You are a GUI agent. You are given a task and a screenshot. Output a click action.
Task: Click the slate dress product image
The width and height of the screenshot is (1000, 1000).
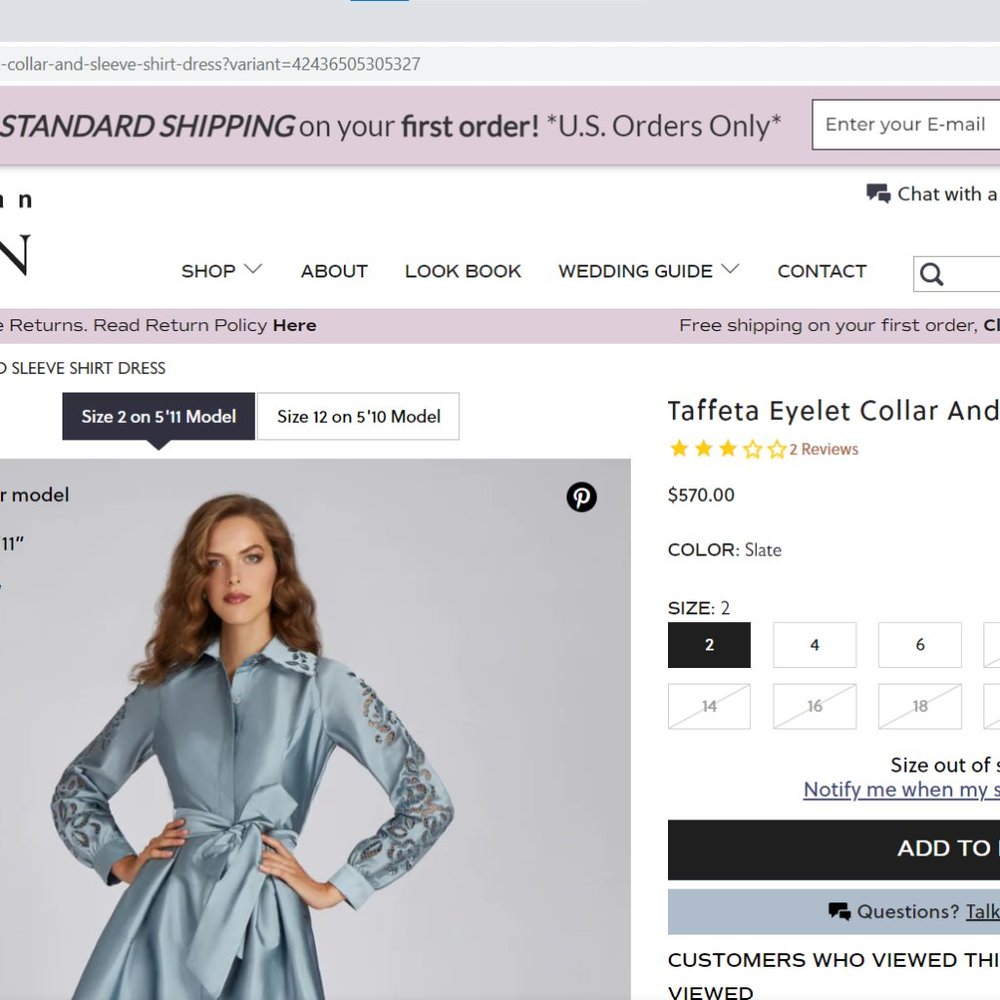pyautogui.click(x=315, y=729)
